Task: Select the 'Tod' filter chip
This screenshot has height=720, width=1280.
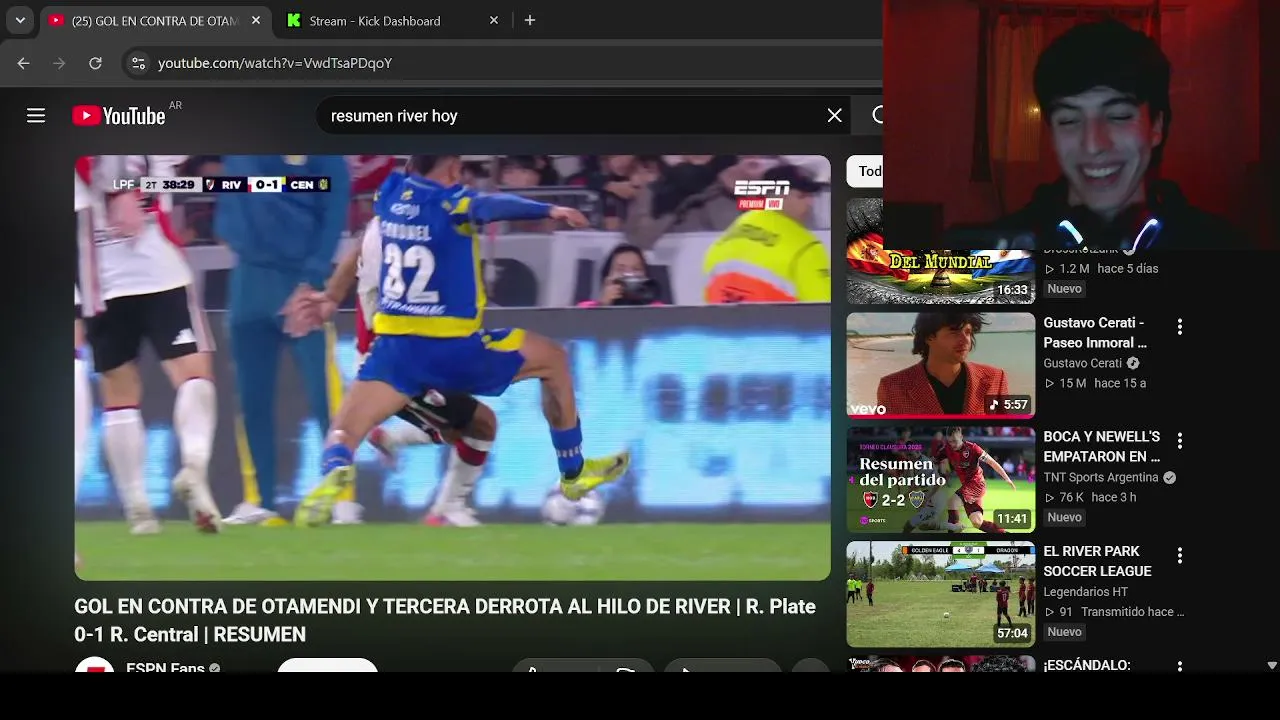Action: tap(866, 171)
